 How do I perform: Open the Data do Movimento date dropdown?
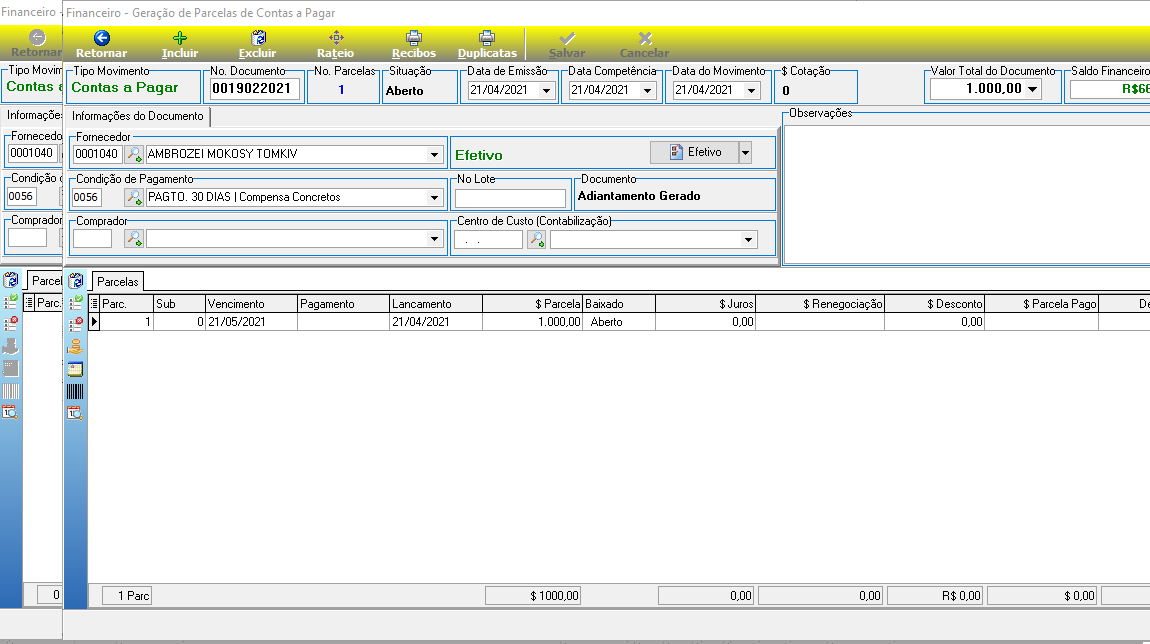(x=752, y=90)
